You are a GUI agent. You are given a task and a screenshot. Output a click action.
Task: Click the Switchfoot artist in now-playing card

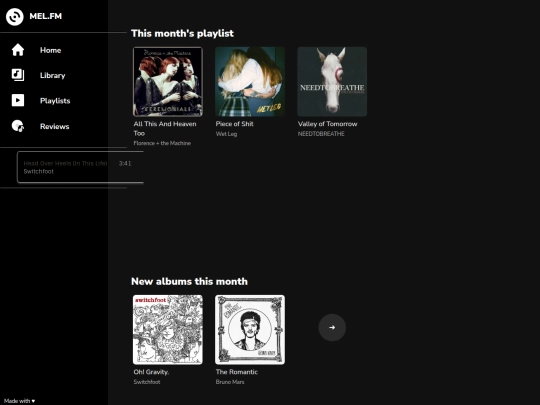pos(39,172)
